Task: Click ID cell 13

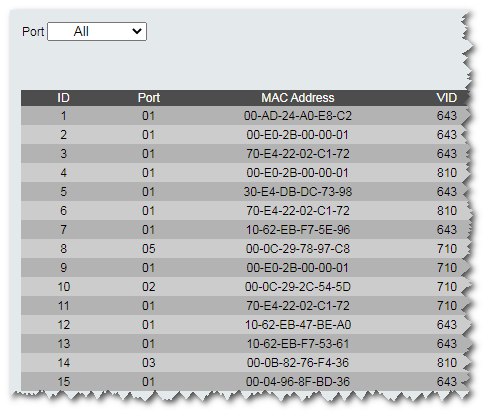Action: (63, 344)
